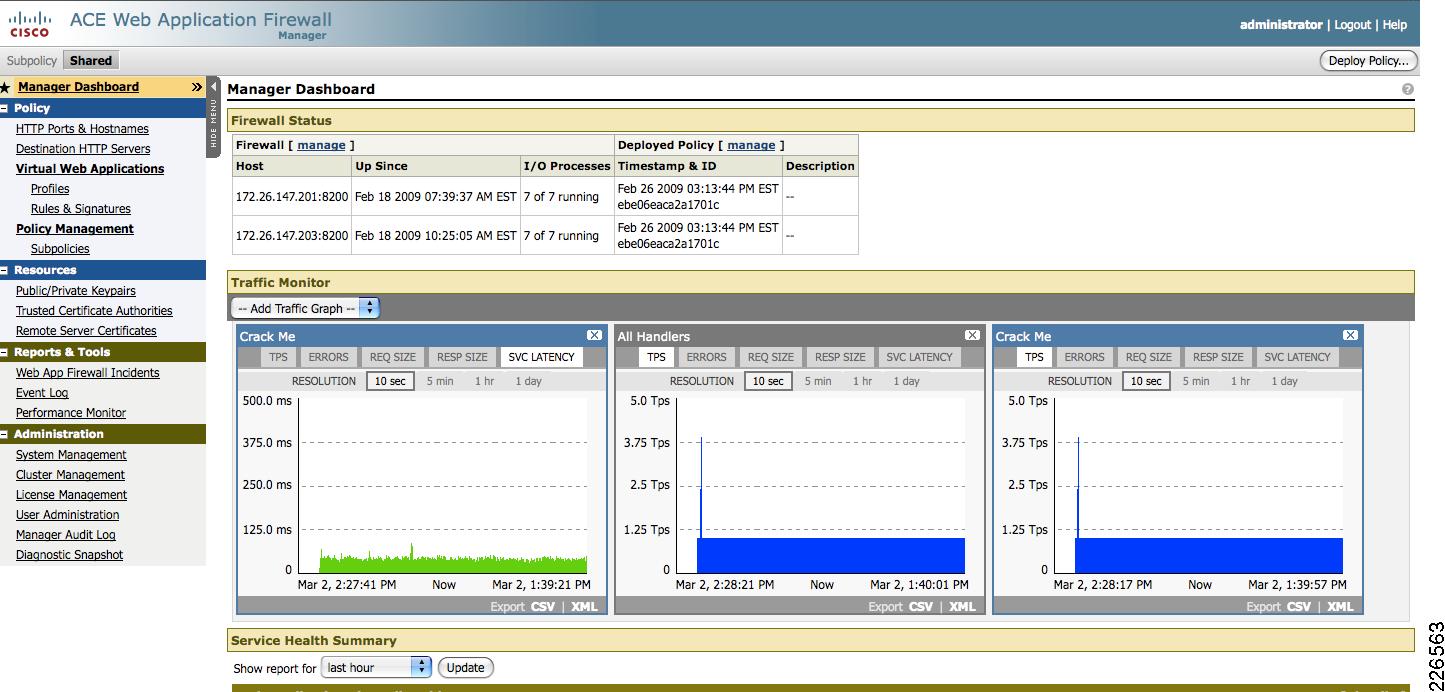The width and height of the screenshot is (1445, 692).
Task: Open Event Log from the sidebar
Action: coord(44,392)
